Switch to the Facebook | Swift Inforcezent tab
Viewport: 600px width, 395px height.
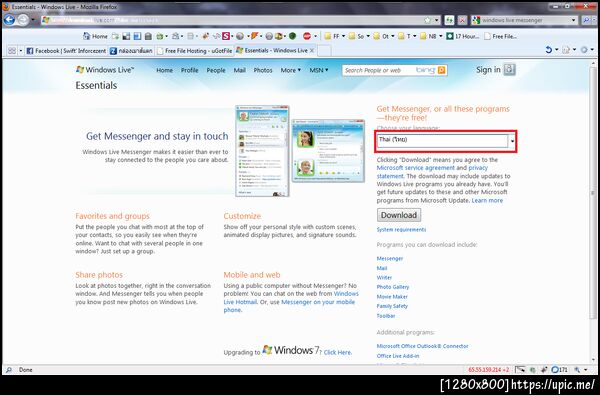[x=66, y=51]
